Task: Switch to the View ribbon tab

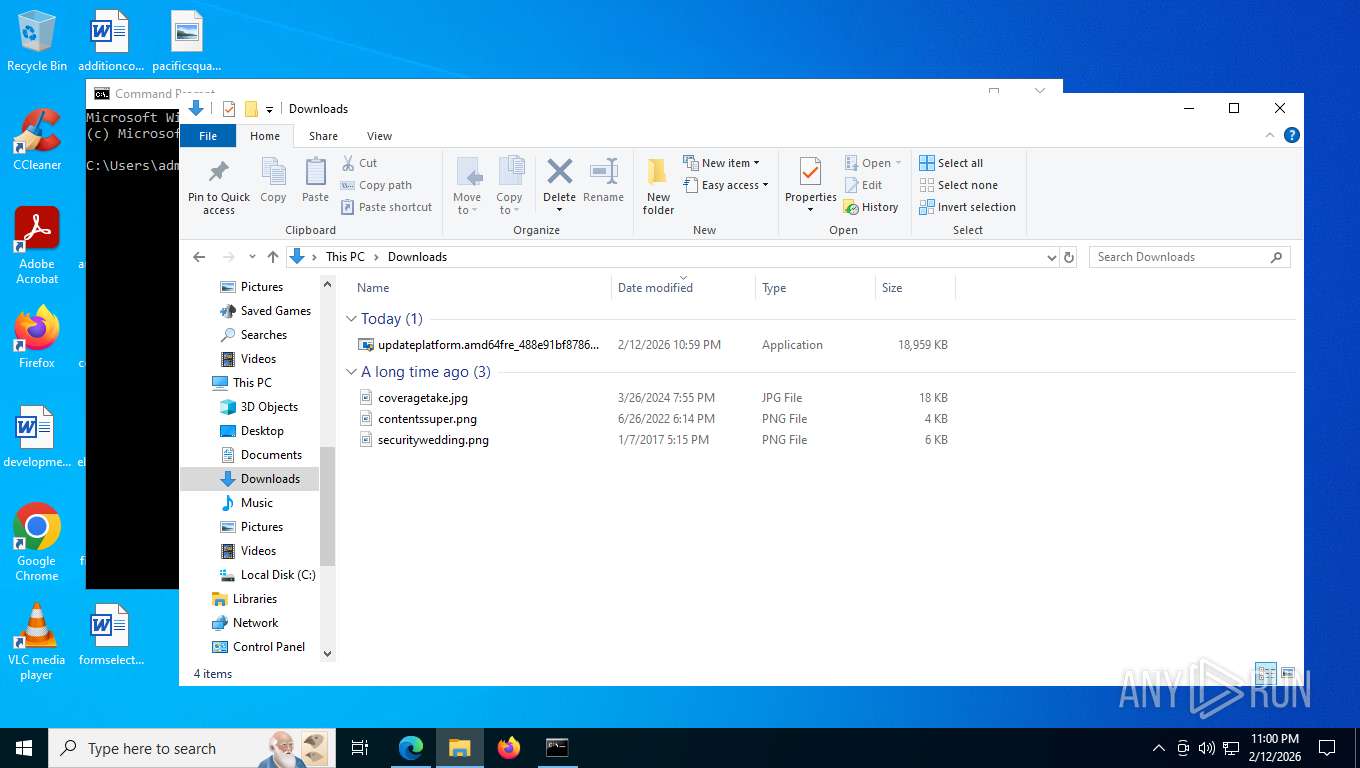Action: point(379,136)
